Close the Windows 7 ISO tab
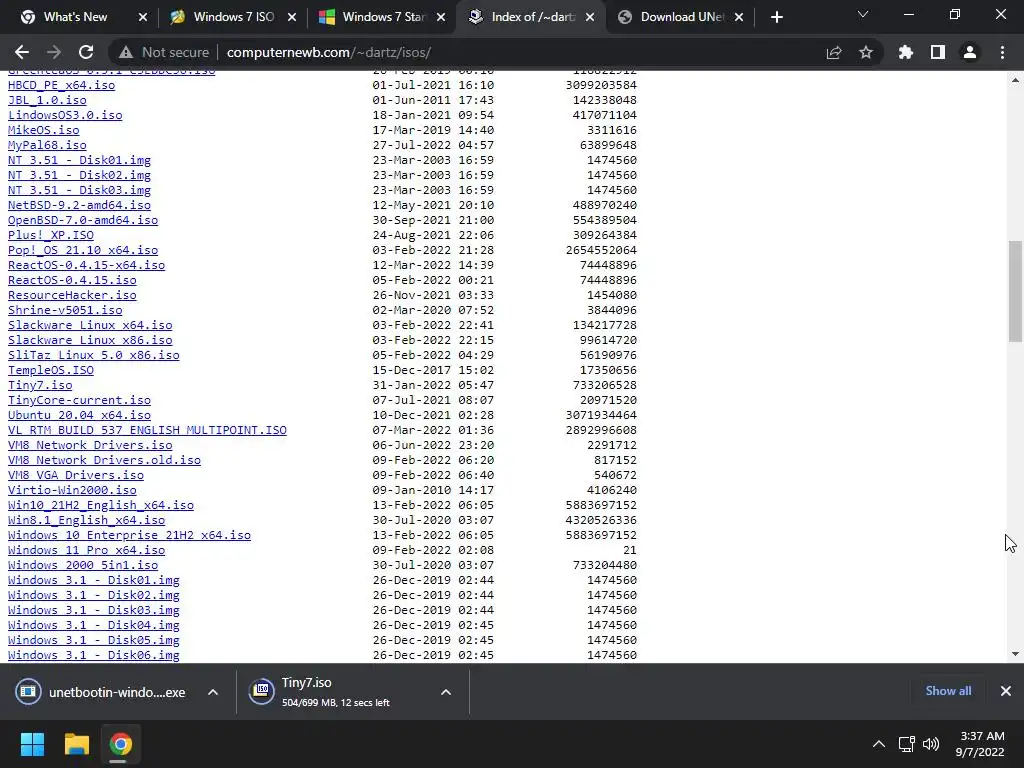Screen dimensions: 1024x768 (x=292, y=17)
